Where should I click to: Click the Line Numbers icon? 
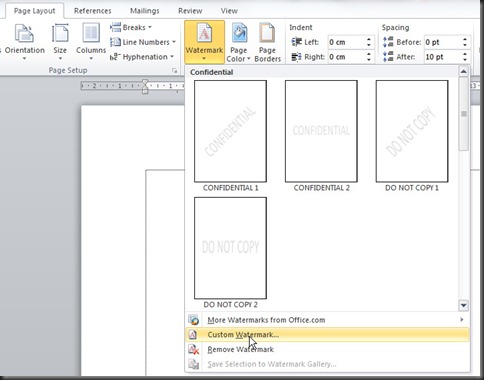115,42
